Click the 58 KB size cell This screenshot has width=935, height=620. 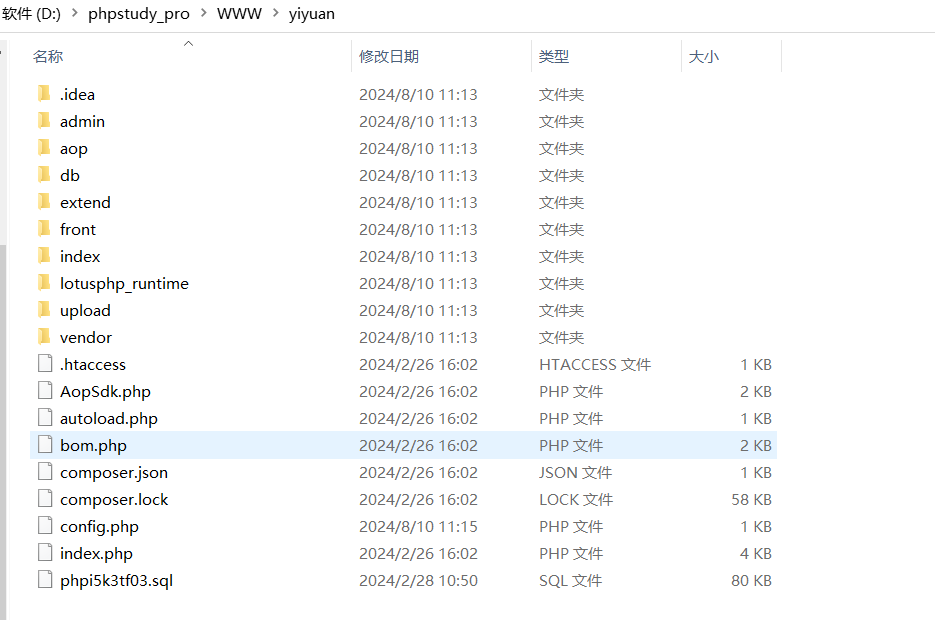click(751, 500)
